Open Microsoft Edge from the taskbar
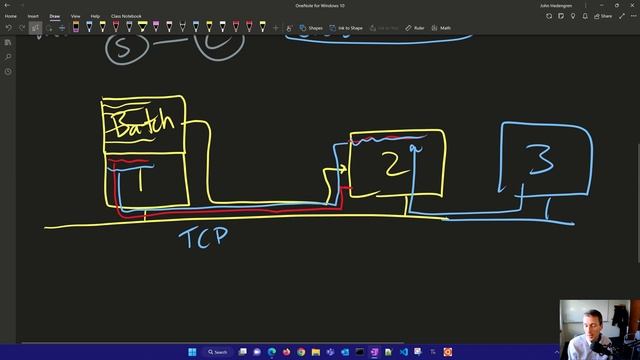This screenshot has height=360, width=640. click(x=272, y=352)
